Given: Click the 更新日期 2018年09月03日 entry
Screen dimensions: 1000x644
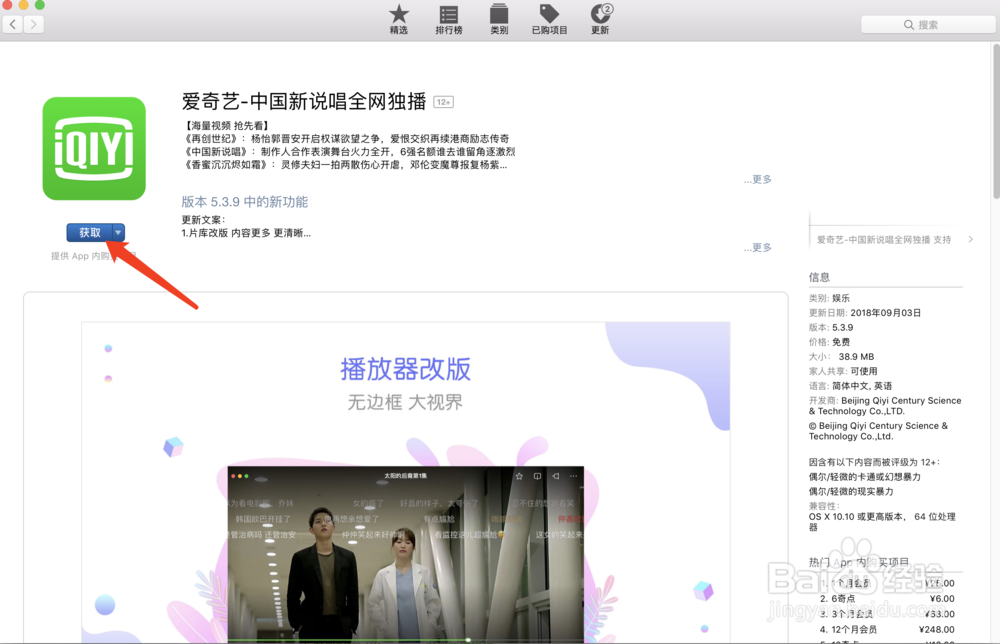Looking at the screenshot, I should click(865, 313).
